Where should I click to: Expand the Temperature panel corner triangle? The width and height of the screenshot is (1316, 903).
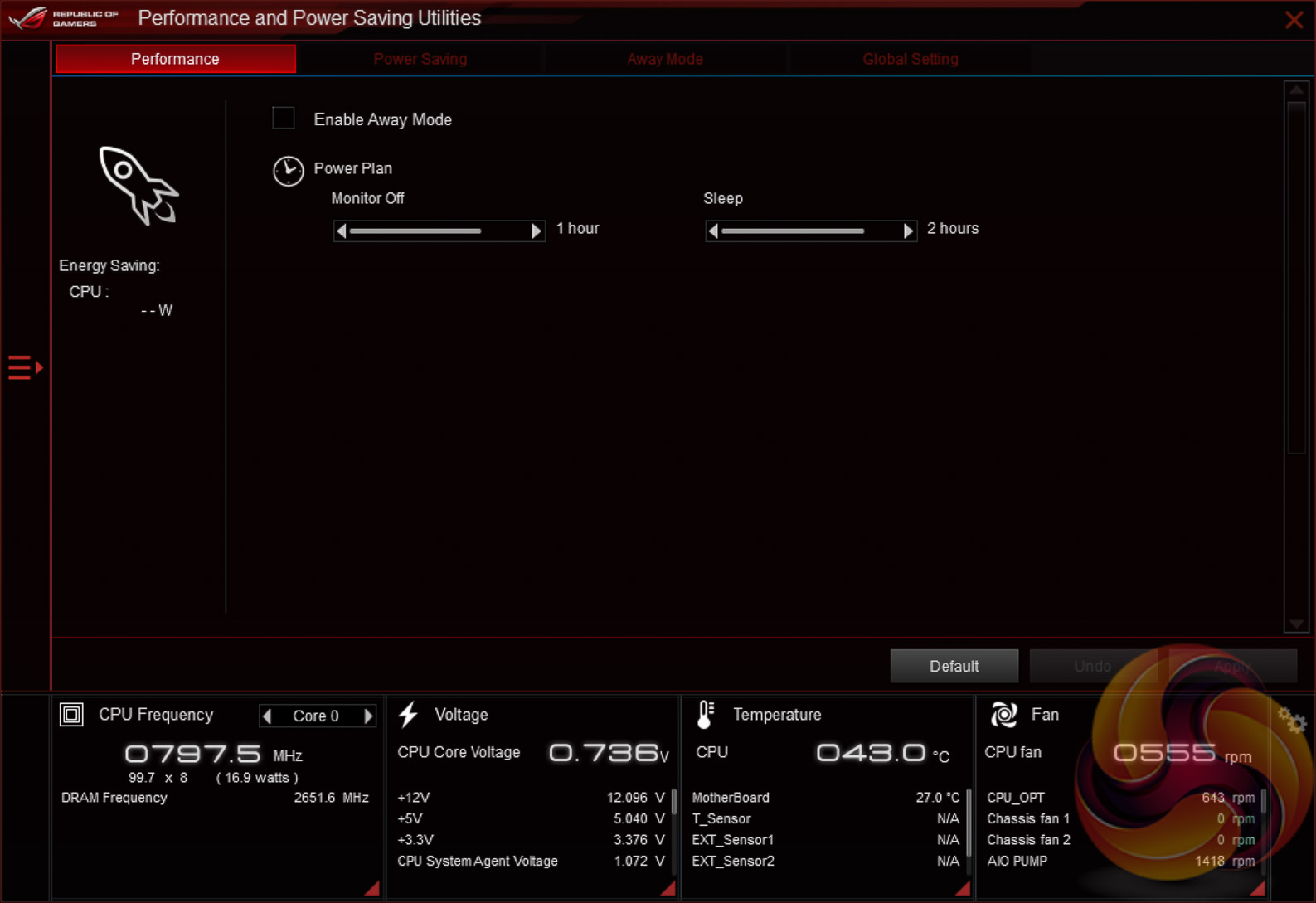[x=963, y=888]
